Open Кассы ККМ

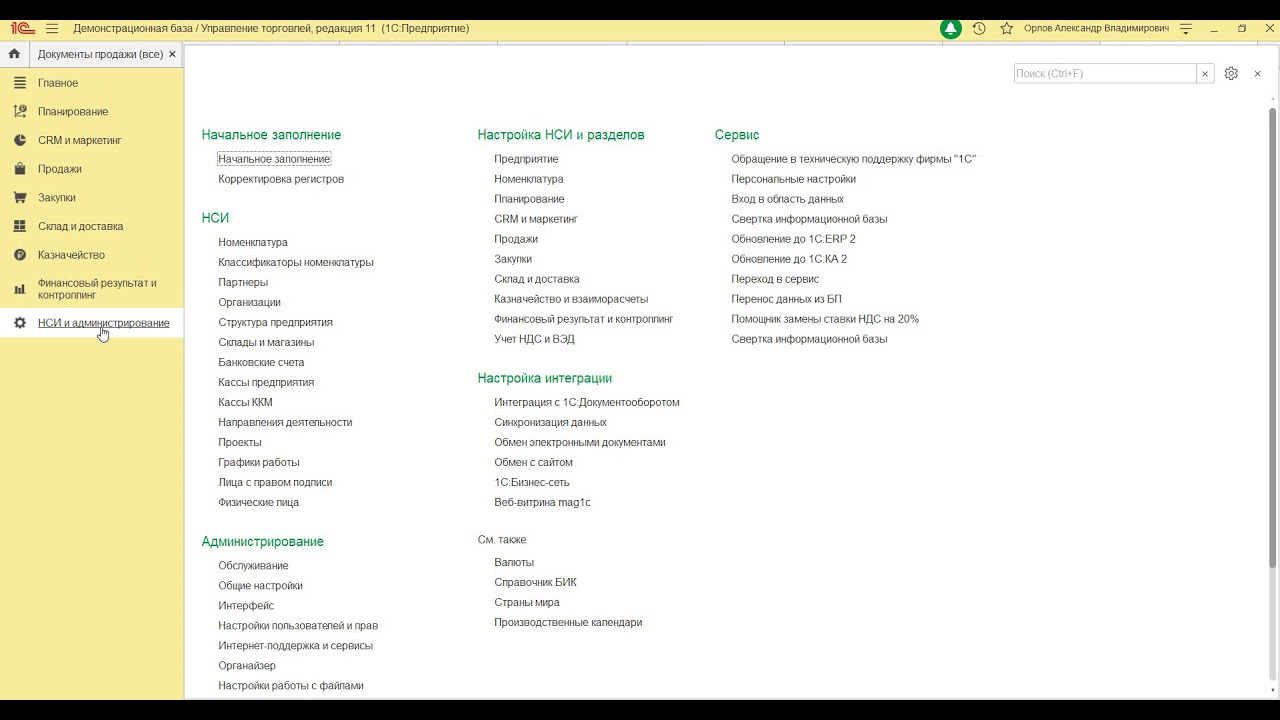pos(245,402)
